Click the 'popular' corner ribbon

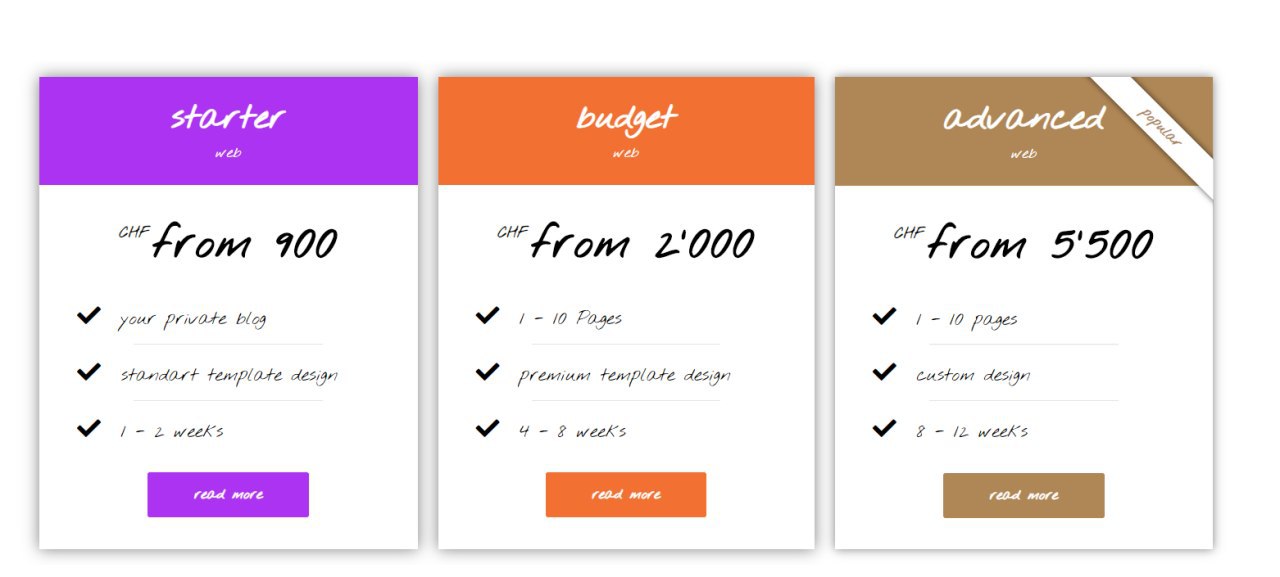[x=1160, y=127]
